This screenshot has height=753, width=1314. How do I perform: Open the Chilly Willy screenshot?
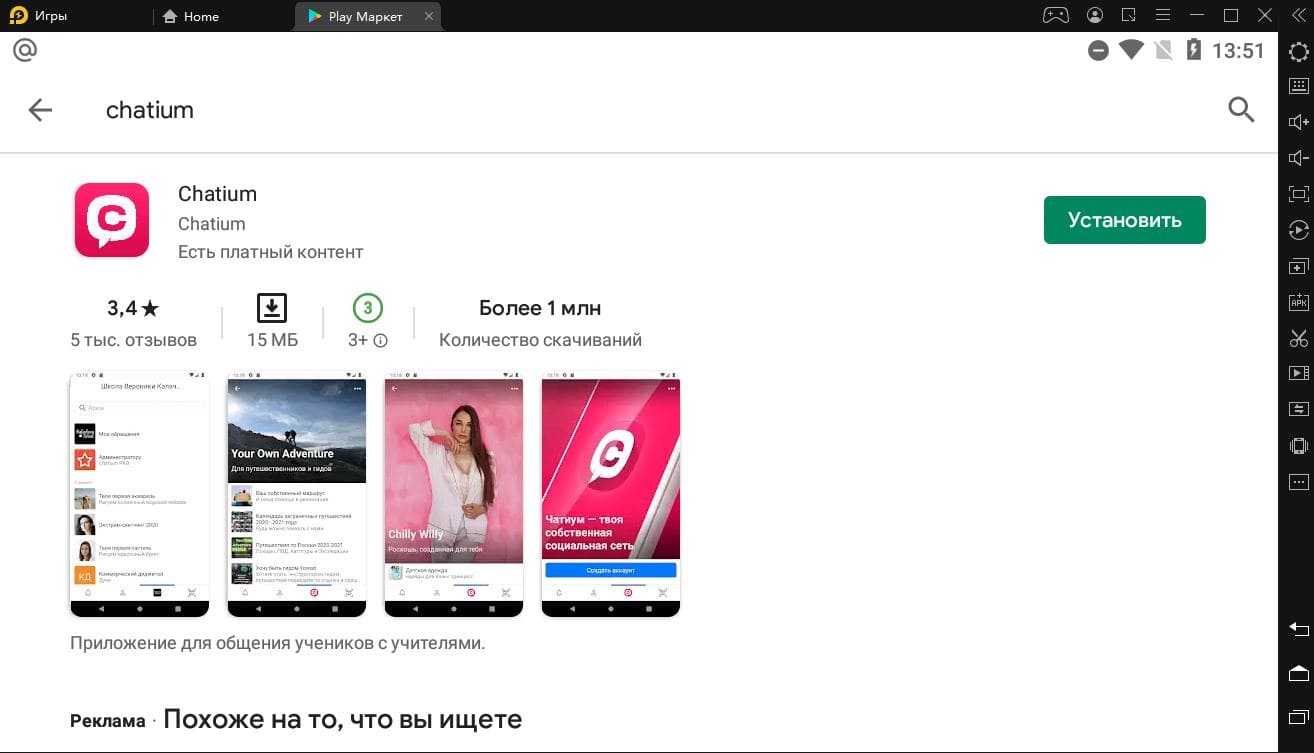pos(454,494)
